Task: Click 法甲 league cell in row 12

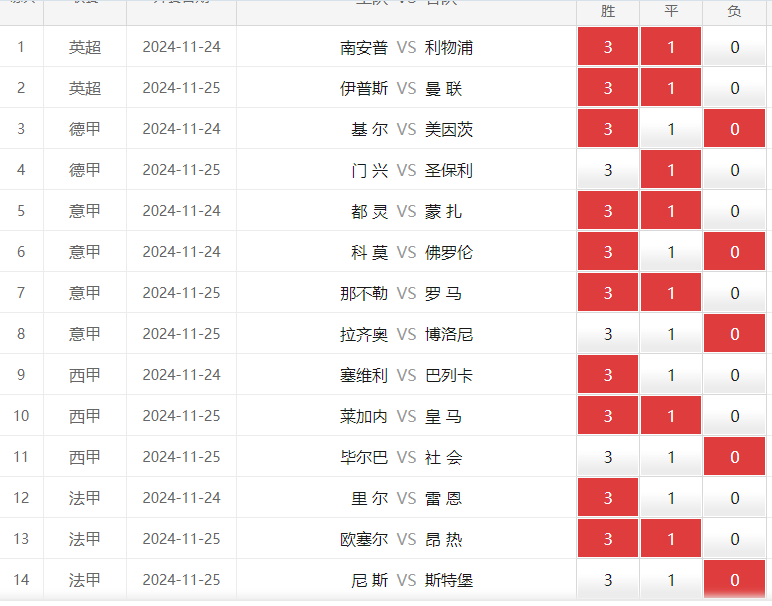Action: [85, 498]
